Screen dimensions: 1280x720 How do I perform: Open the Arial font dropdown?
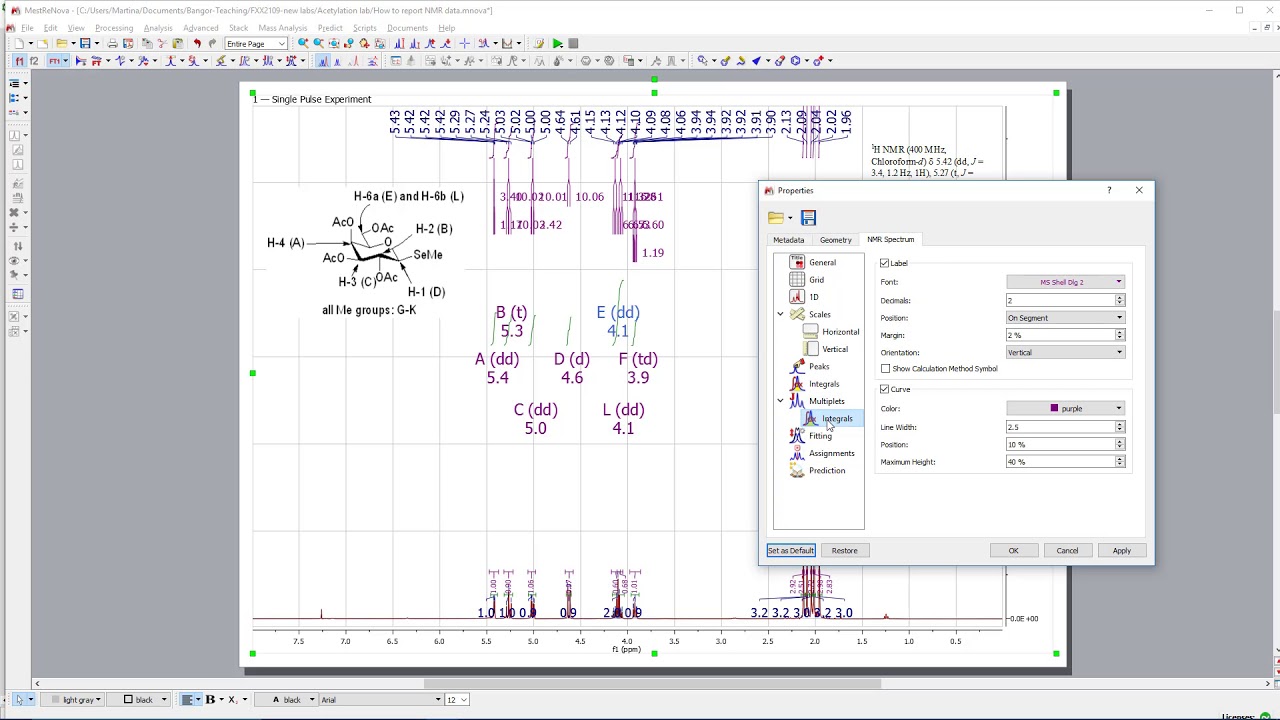coord(380,700)
